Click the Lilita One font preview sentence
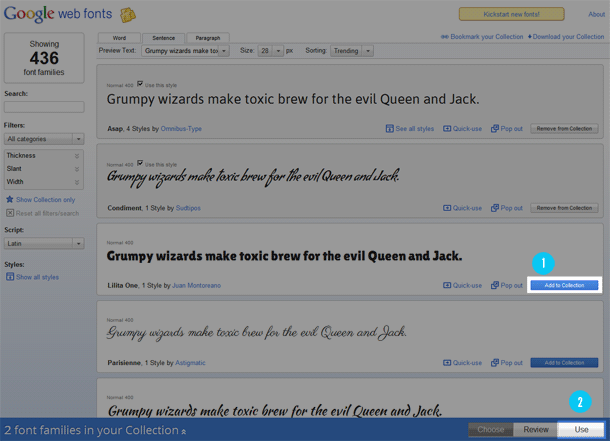The width and height of the screenshot is (610, 441). coord(284,256)
